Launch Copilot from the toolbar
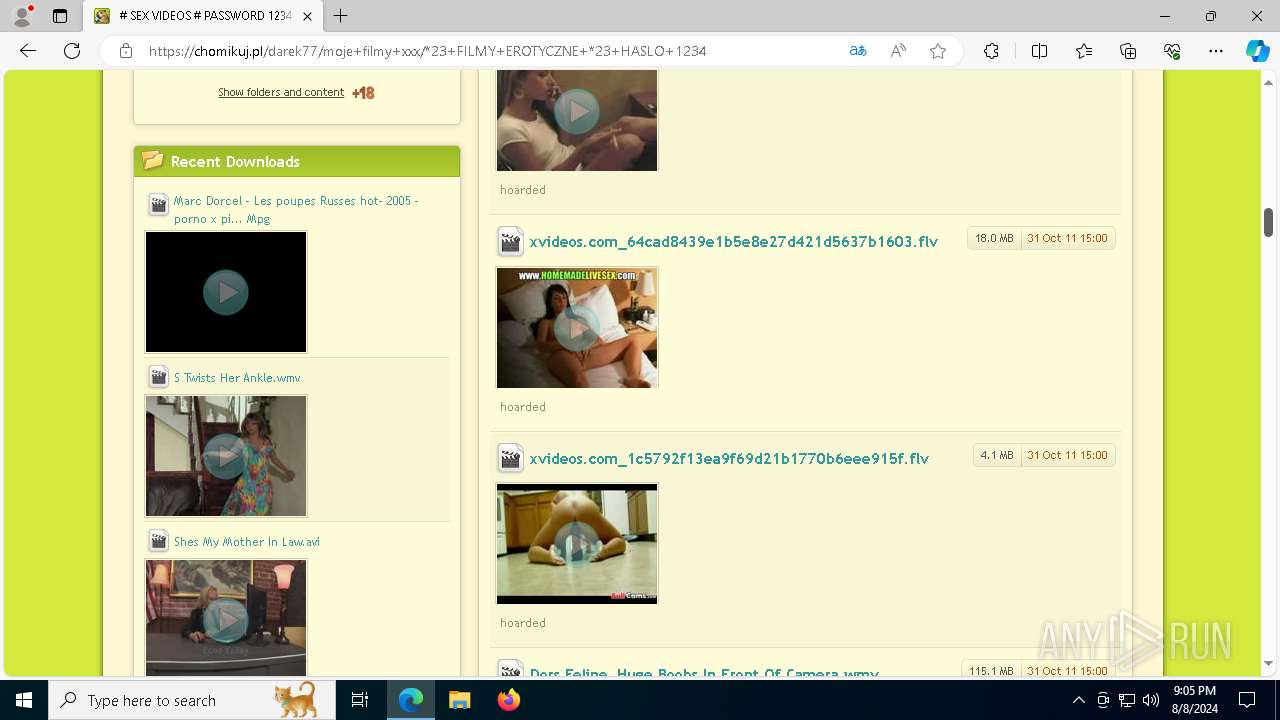The height and width of the screenshot is (720, 1280). [1257, 51]
